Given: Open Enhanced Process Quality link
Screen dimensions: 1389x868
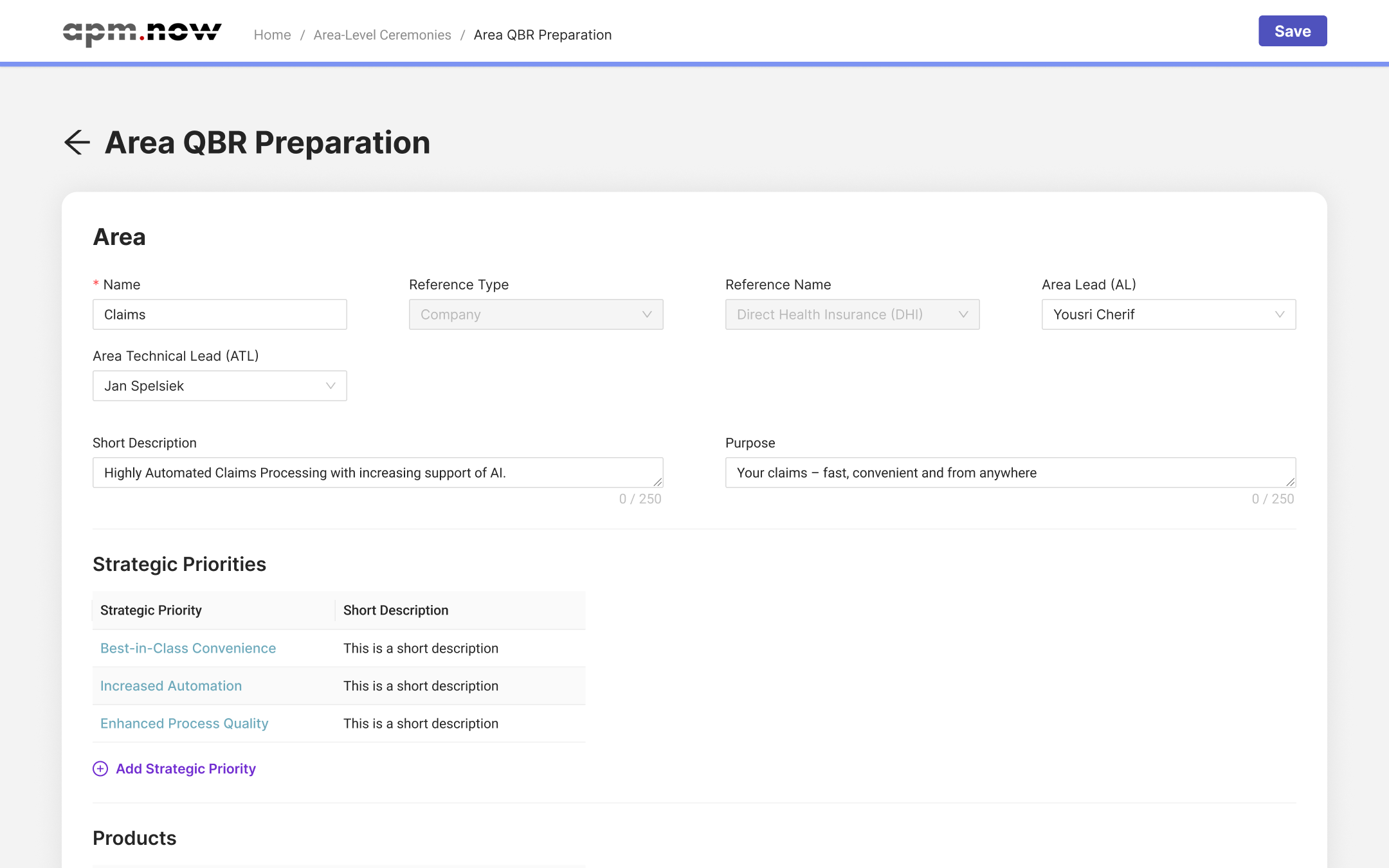Looking at the screenshot, I should (x=184, y=723).
